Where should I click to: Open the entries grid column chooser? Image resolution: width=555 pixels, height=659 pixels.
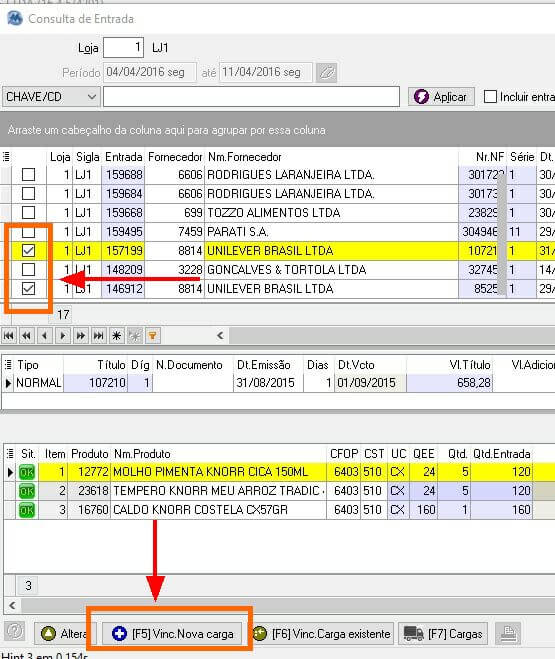6,157
